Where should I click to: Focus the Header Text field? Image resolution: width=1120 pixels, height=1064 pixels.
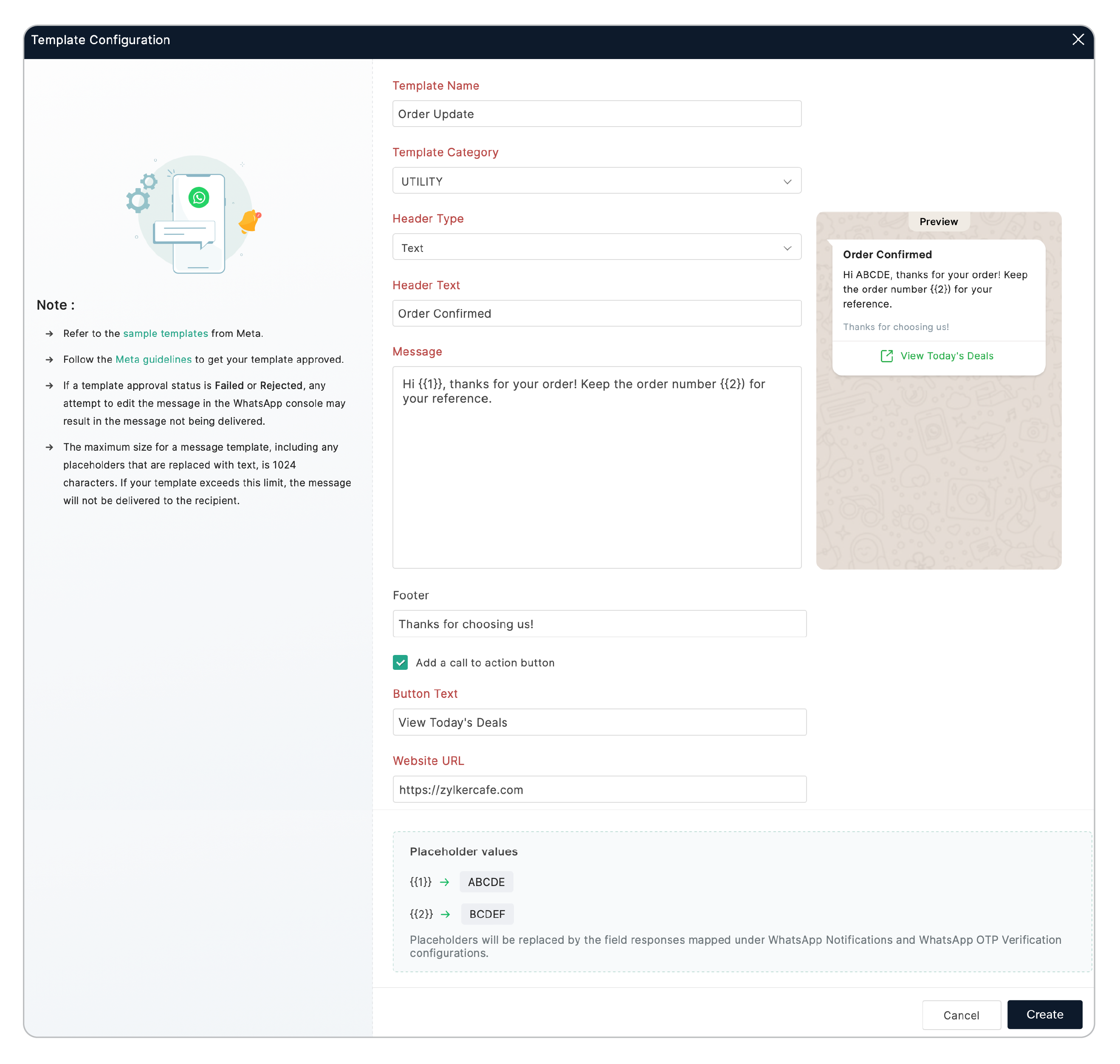597,313
